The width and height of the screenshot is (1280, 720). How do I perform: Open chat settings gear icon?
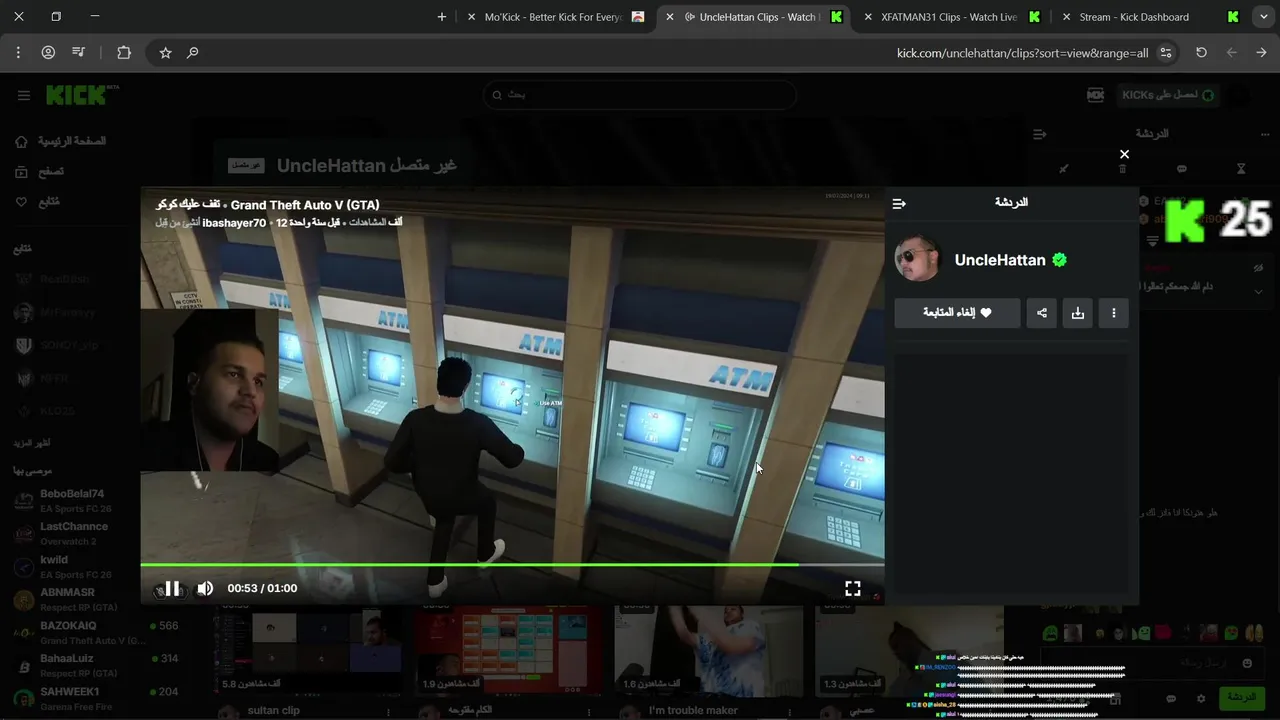(1201, 698)
